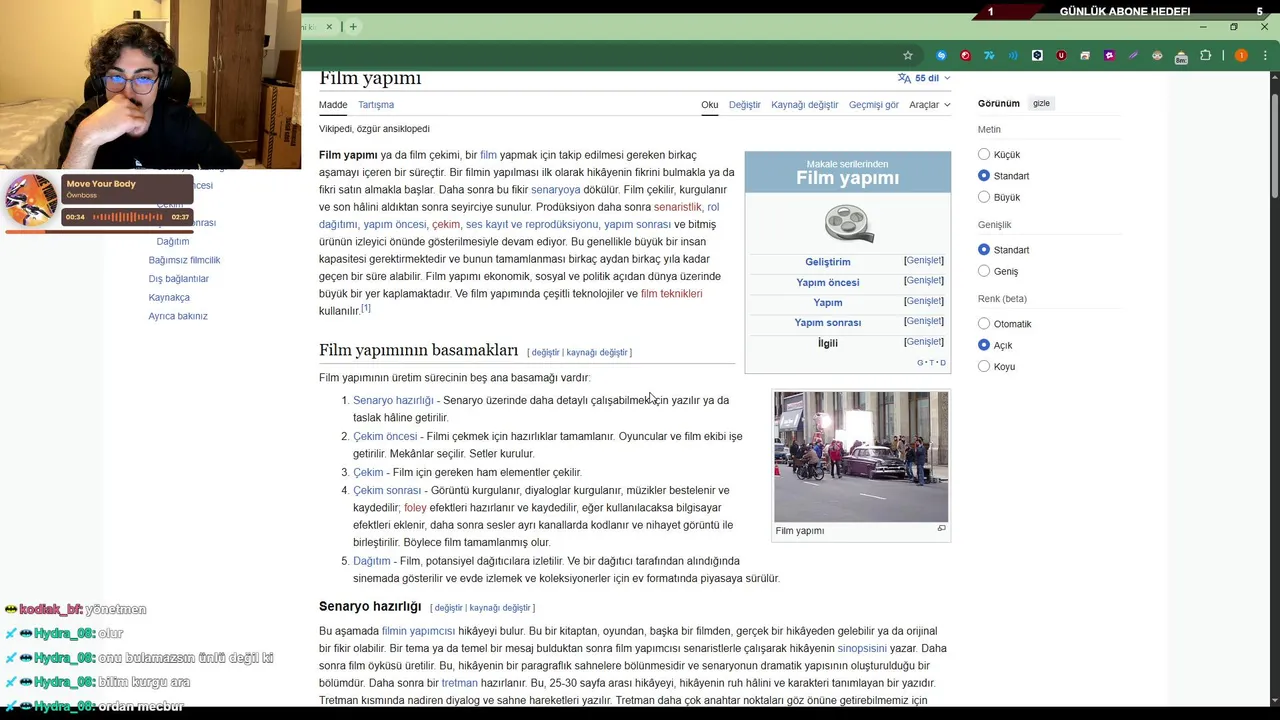Open the Dağıtım link in the numbered list
This screenshot has height=720, width=1280.
coord(371,561)
